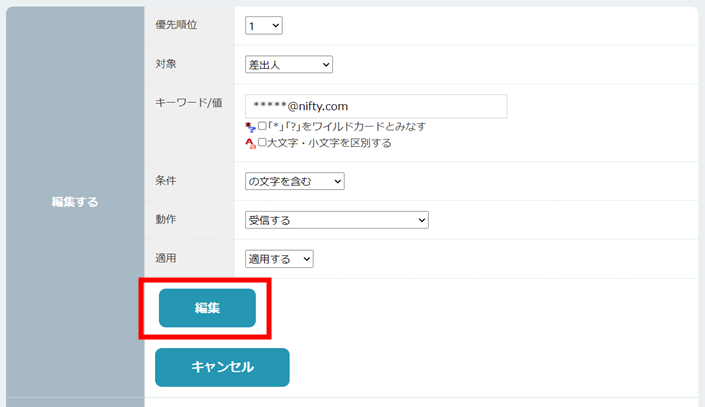Select the 編集する section in left panel
The height and width of the screenshot is (407, 705).
point(75,202)
